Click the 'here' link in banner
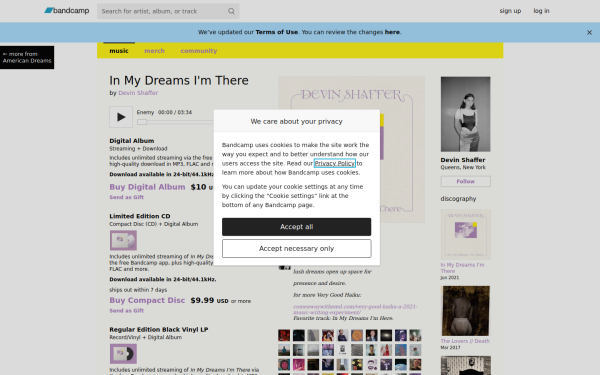The height and width of the screenshot is (375, 600). click(392, 32)
